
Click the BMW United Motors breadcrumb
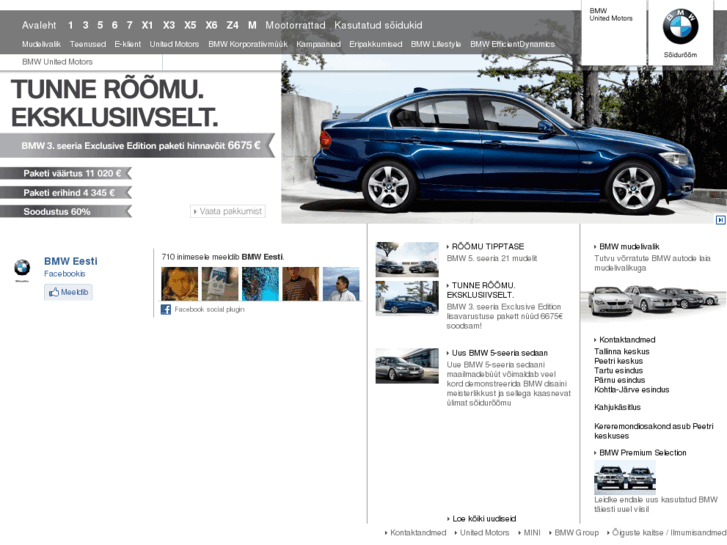point(57,62)
